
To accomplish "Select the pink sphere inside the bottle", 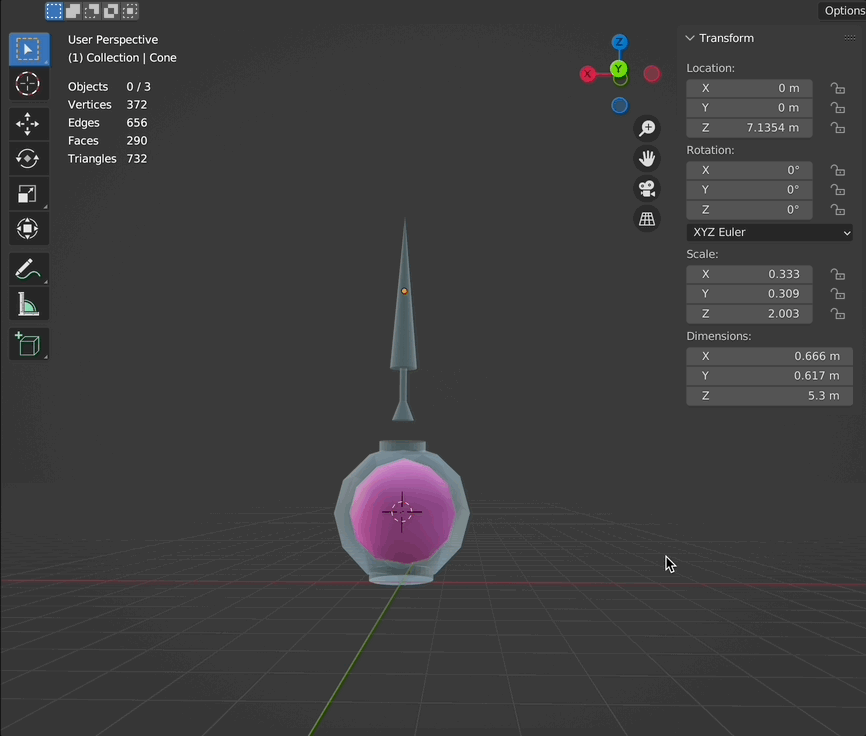I will [403, 512].
